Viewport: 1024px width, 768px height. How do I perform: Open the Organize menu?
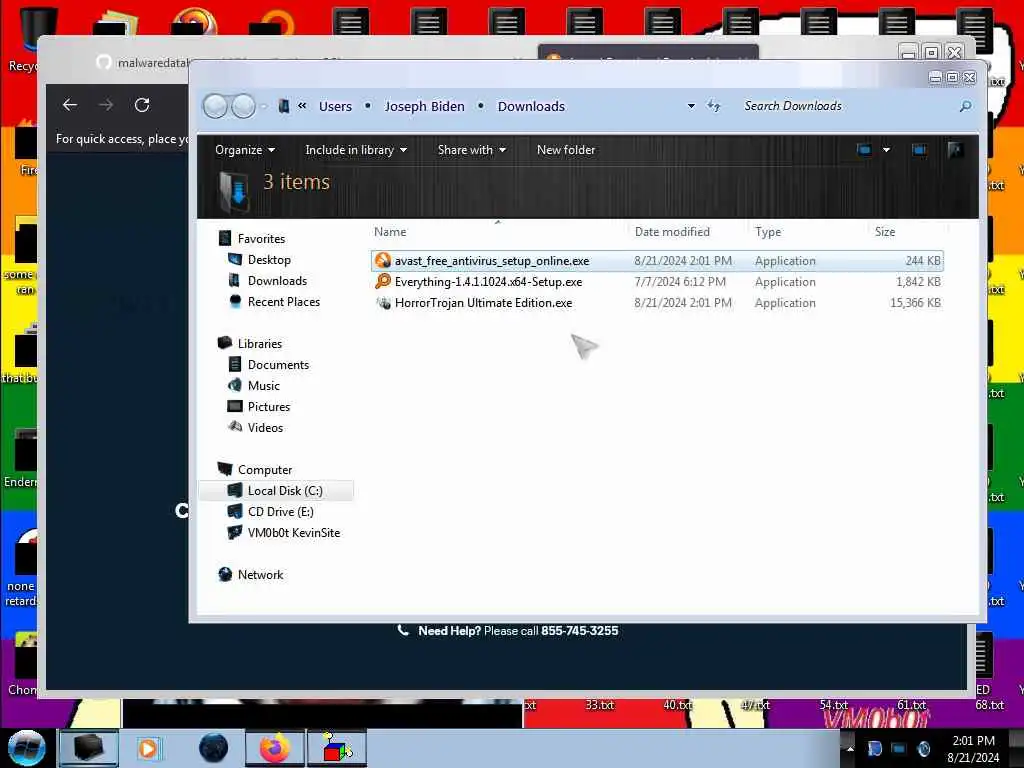(x=245, y=150)
